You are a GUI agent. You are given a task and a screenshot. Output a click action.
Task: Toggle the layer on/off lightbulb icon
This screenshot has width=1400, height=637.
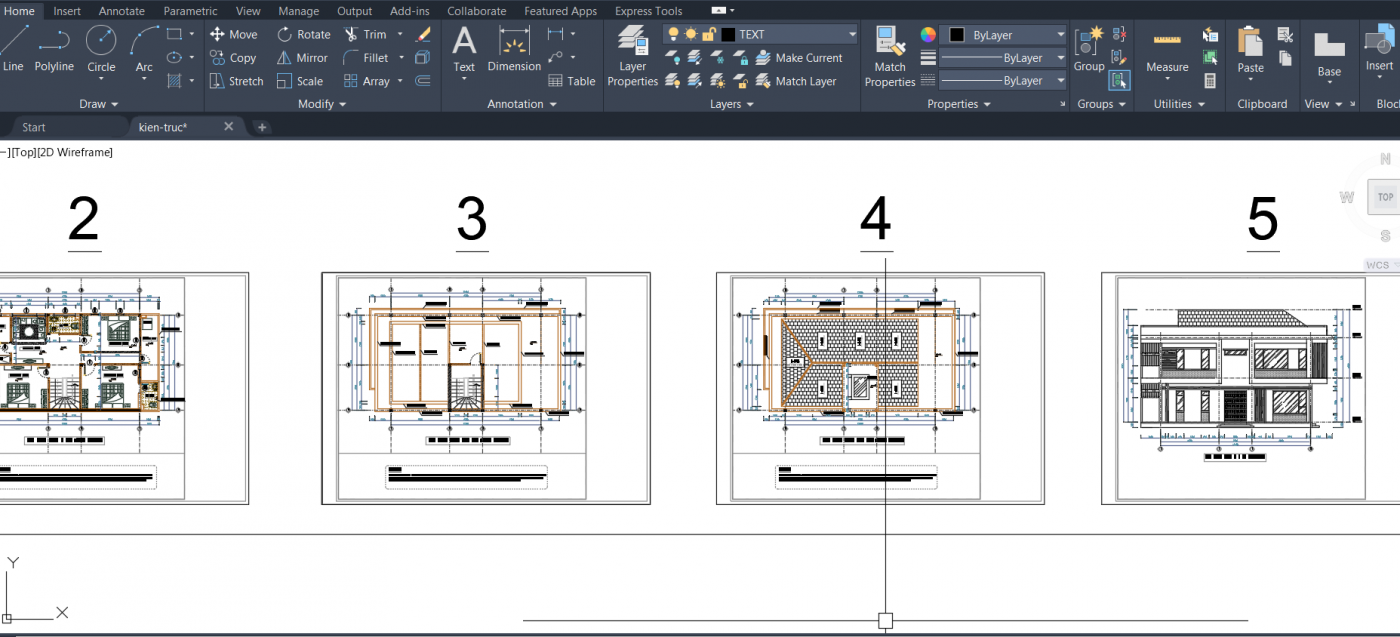click(x=673, y=34)
